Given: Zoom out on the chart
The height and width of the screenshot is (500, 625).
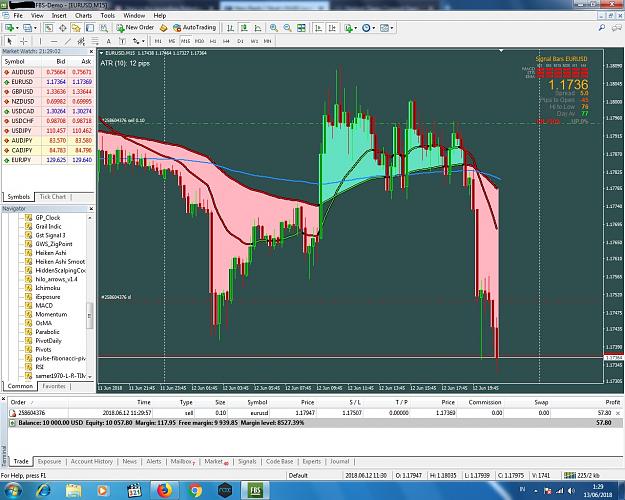Looking at the screenshot, I should [287, 28].
